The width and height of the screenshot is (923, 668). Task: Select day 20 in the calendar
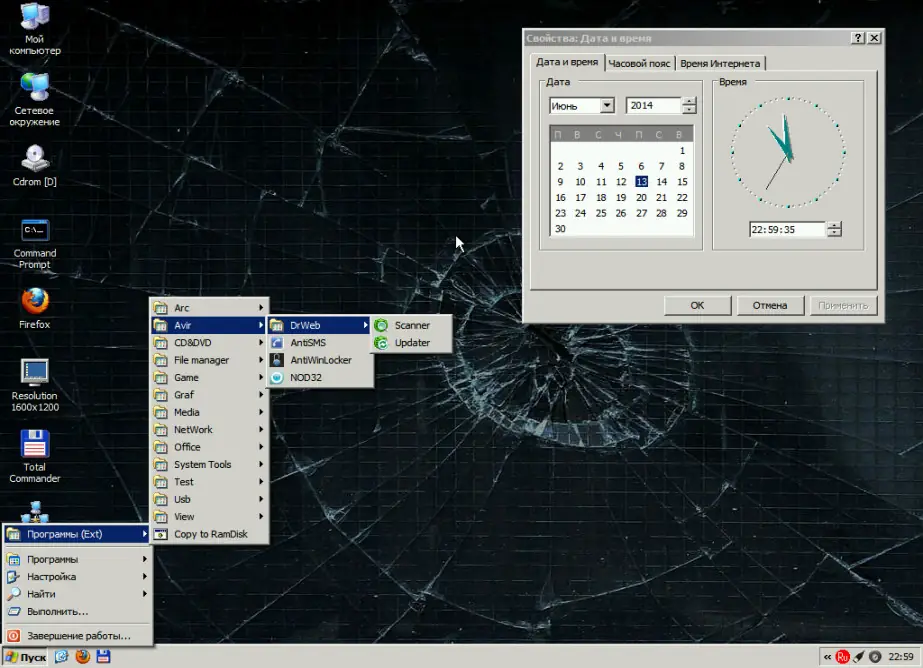coord(641,198)
